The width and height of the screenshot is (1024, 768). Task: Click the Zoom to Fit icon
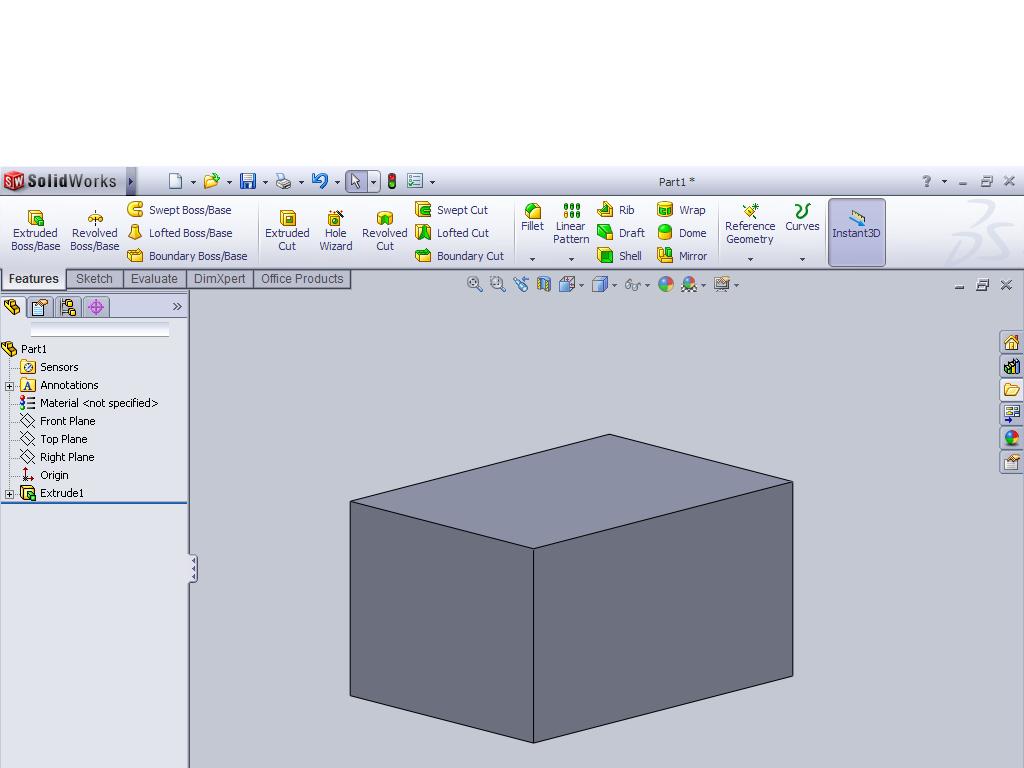coord(475,284)
